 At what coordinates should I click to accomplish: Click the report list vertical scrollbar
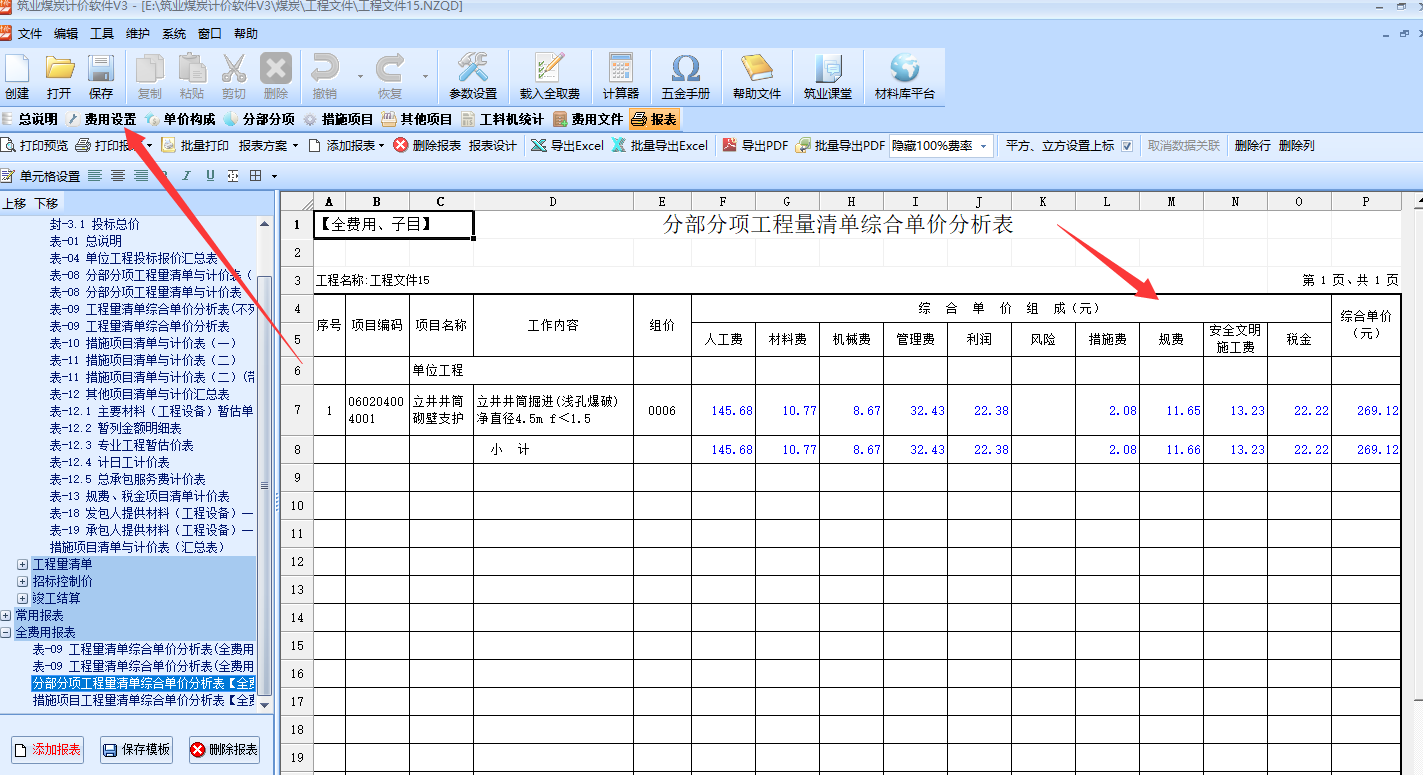(x=265, y=485)
